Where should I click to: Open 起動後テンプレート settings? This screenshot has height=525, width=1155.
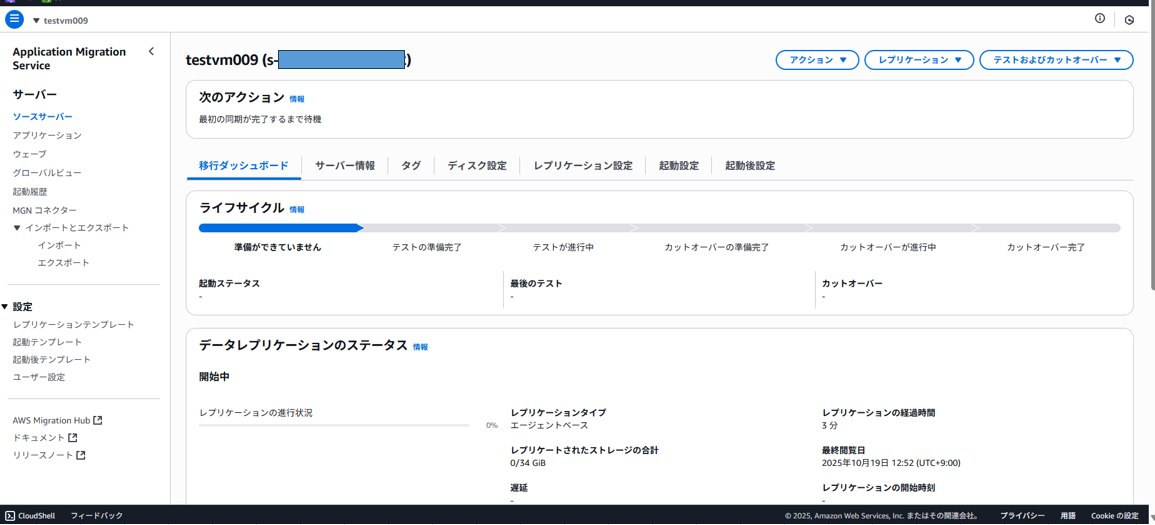[52, 360]
